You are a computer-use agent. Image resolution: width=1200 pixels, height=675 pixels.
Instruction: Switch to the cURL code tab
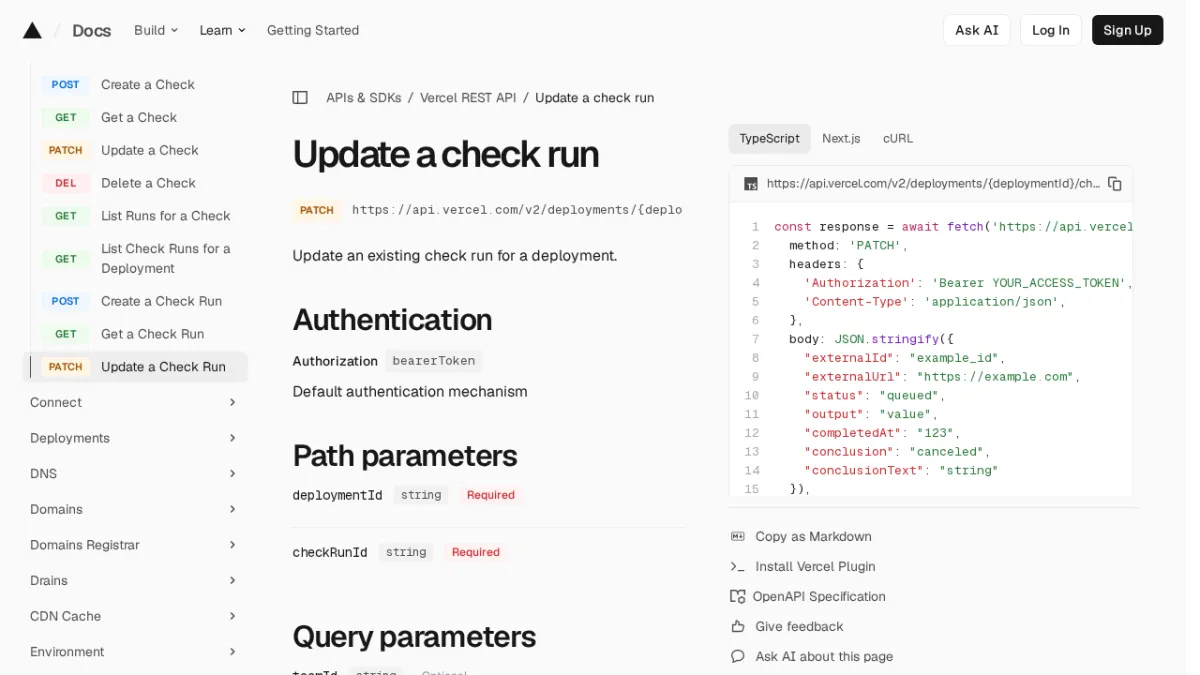[x=898, y=139]
